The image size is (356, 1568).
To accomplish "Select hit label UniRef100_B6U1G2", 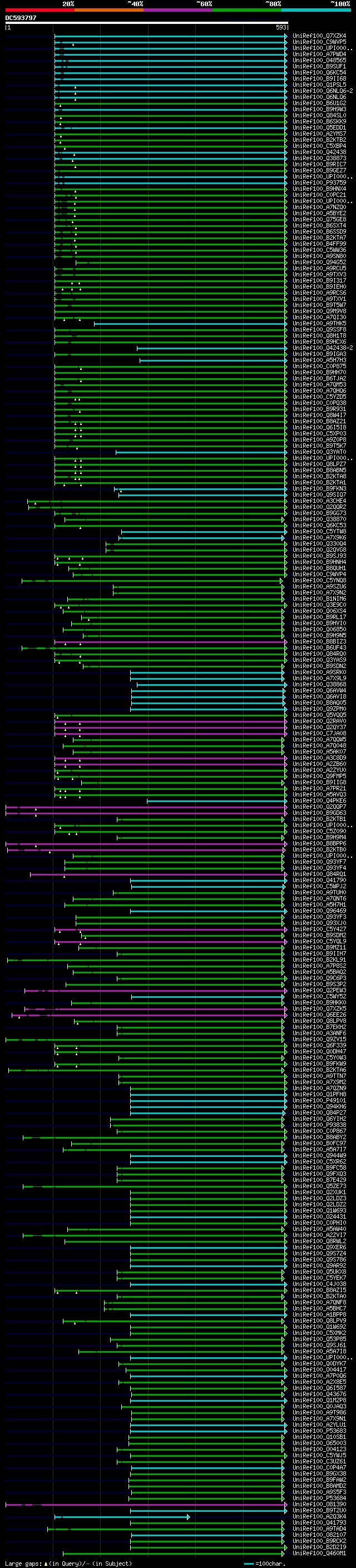I will pos(319,103).
